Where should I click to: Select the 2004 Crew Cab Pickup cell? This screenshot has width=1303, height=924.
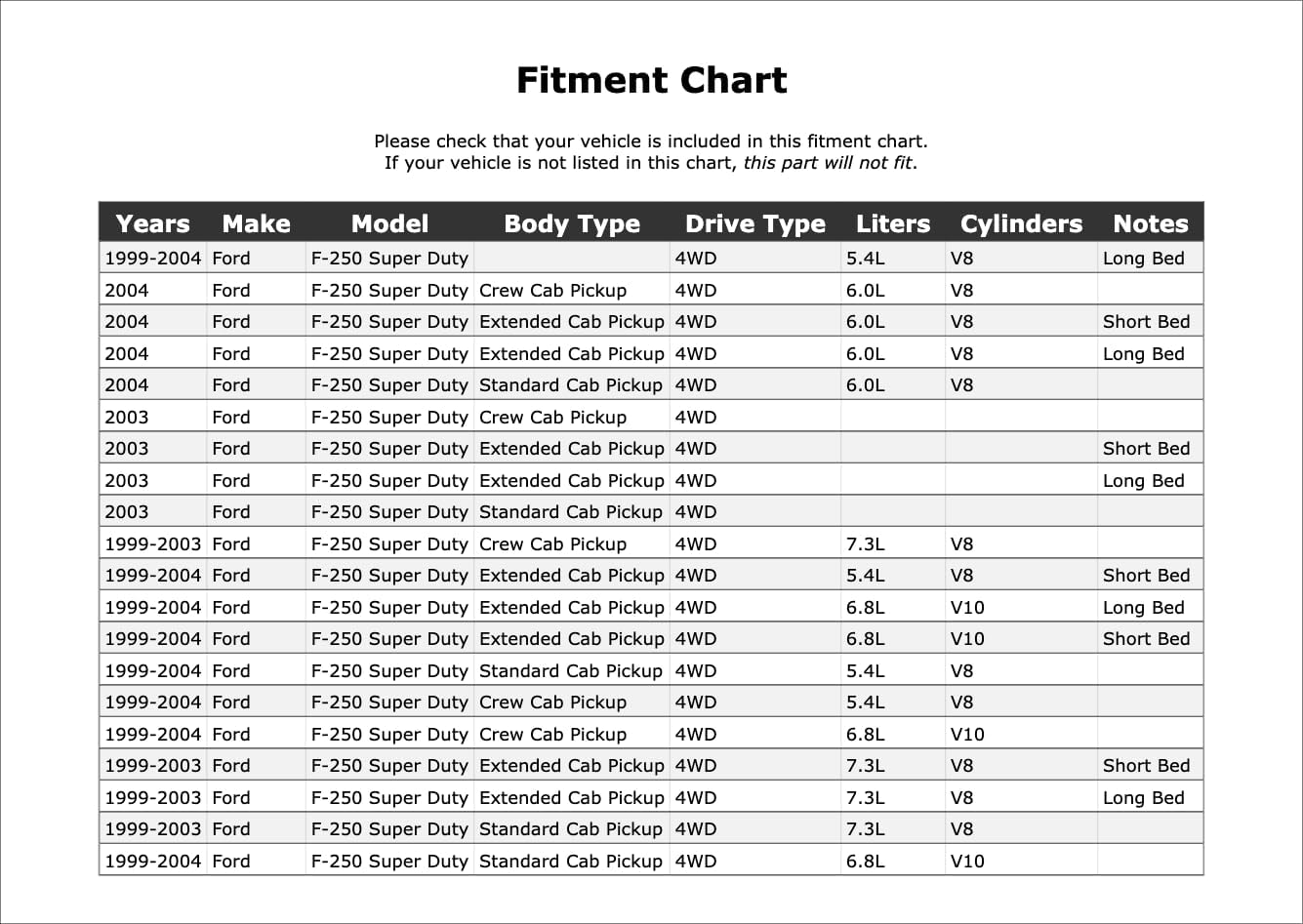coord(552,290)
